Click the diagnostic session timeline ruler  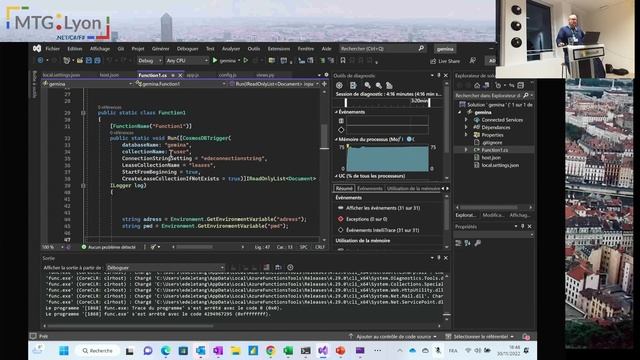coord(387,102)
